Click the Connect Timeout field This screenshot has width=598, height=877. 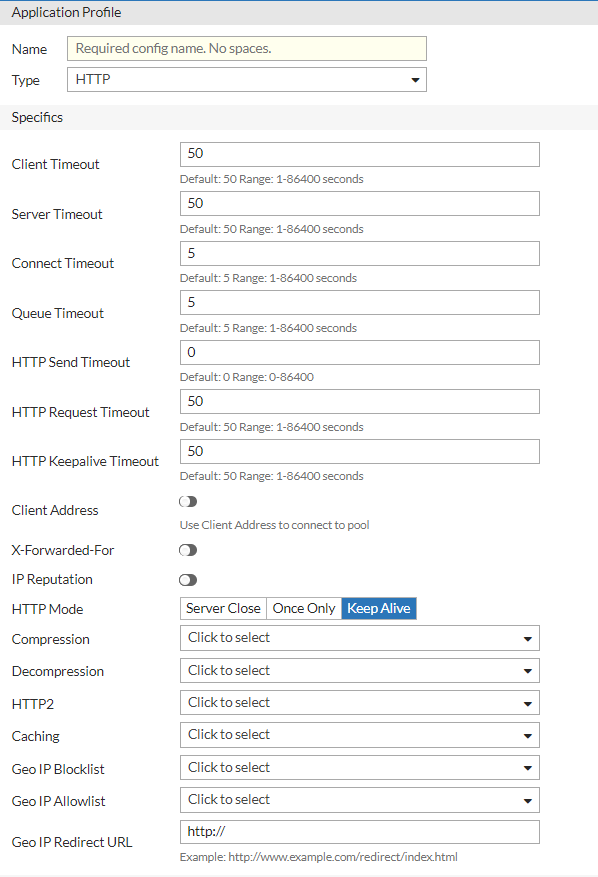pos(357,253)
